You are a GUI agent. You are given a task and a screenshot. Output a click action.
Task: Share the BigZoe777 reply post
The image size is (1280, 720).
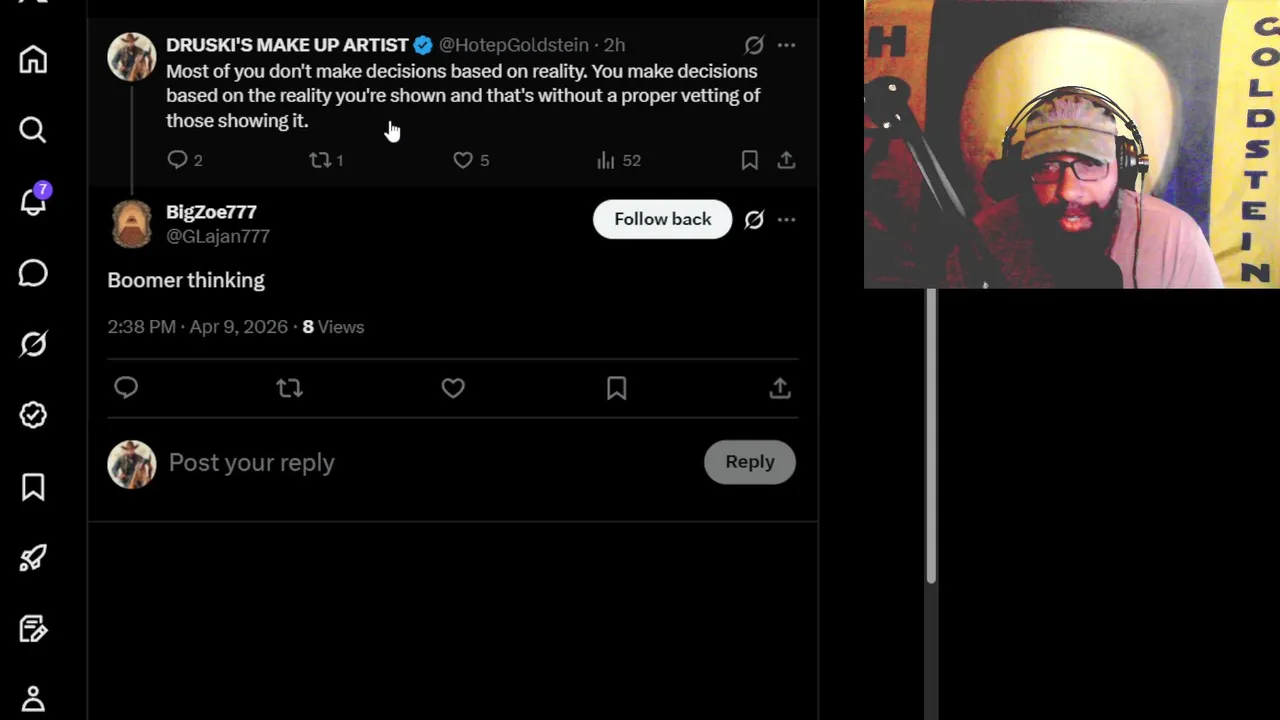pyautogui.click(x=780, y=388)
